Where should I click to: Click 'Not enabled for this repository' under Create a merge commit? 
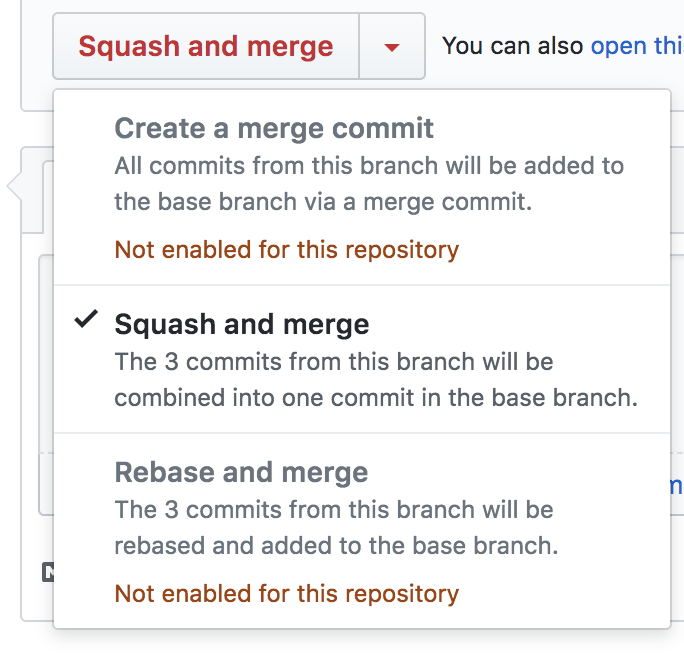point(287,250)
